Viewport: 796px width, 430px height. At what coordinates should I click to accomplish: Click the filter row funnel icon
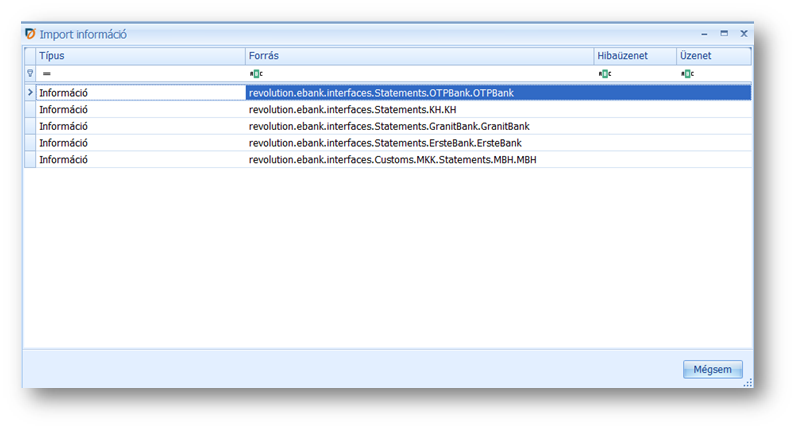(29, 74)
